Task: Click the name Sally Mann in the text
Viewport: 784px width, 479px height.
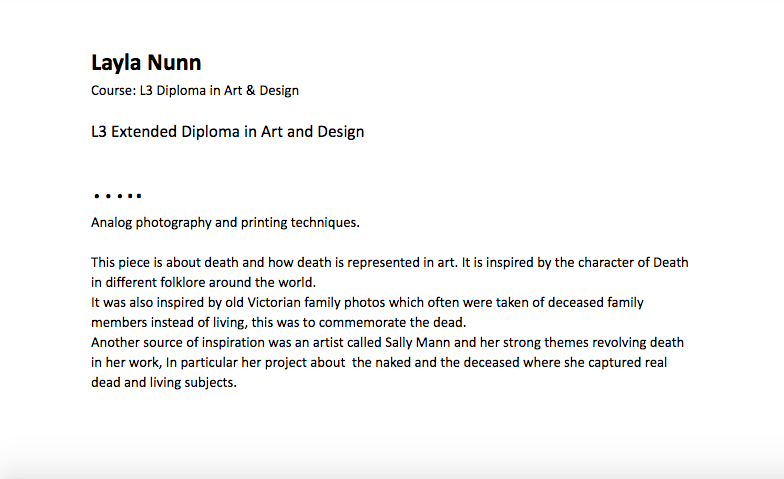Action: pyautogui.click(x=418, y=342)
